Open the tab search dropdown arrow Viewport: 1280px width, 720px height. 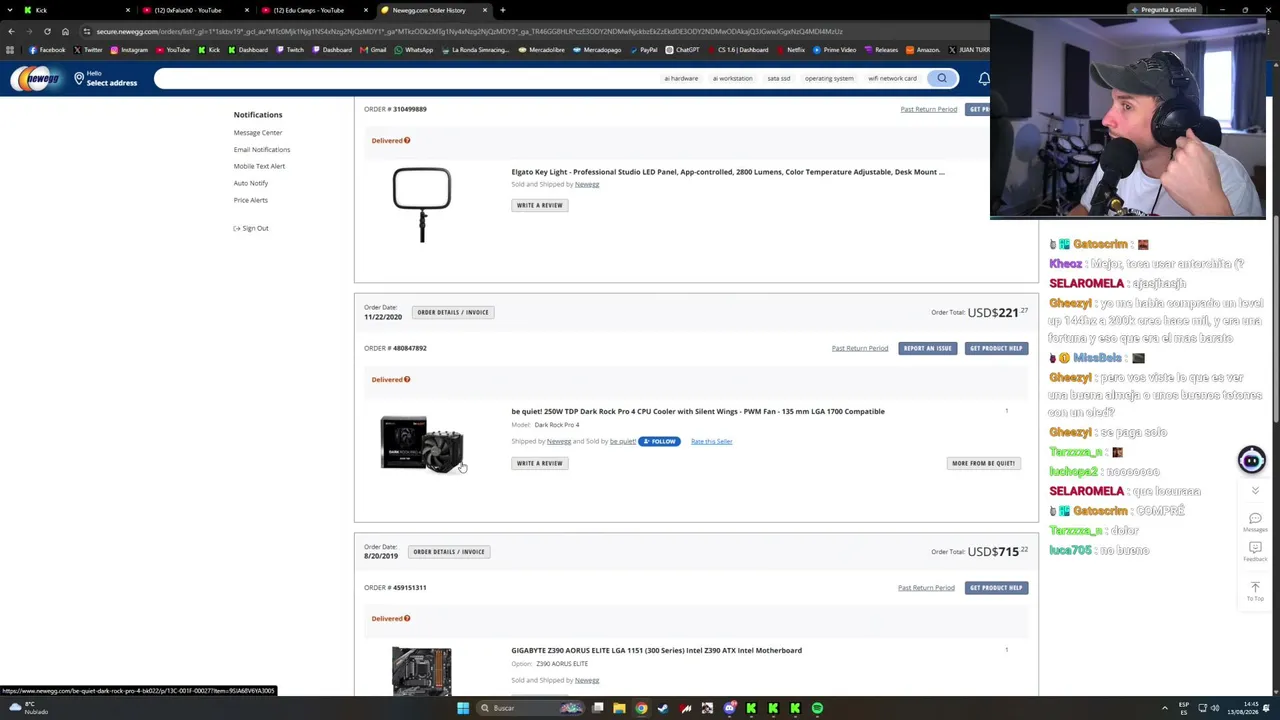click(10, 10)
